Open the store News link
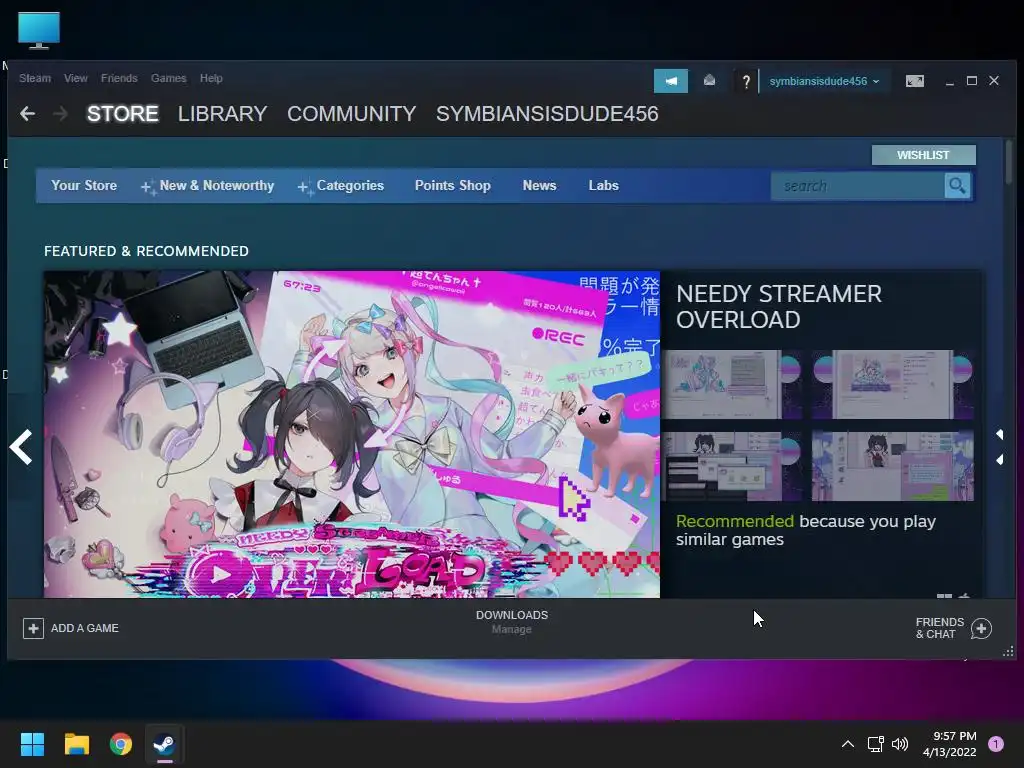The image size is (1024, 768). (x=539, y=185)
